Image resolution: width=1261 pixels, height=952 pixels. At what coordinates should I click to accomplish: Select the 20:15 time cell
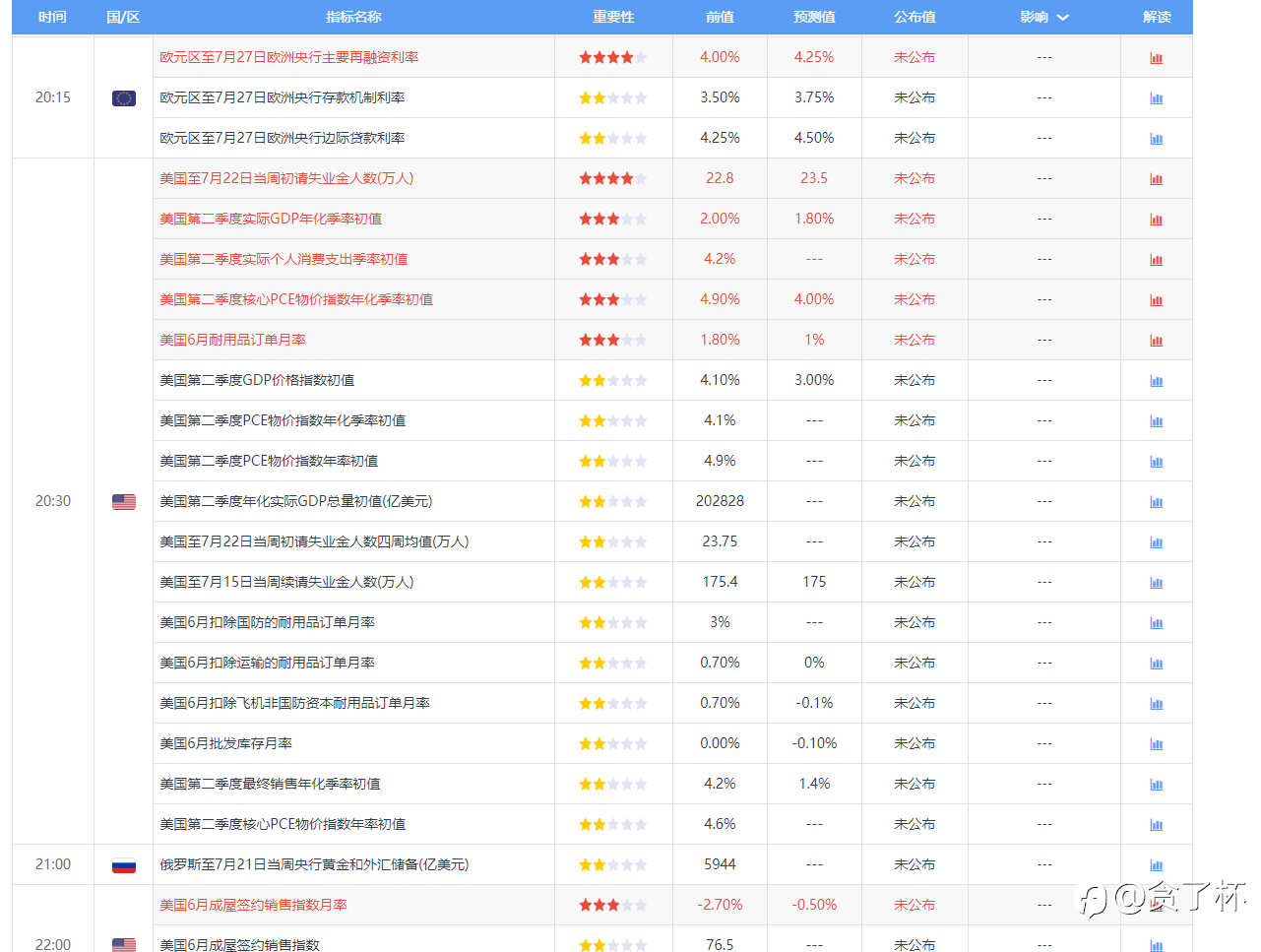tap(53, 97)
